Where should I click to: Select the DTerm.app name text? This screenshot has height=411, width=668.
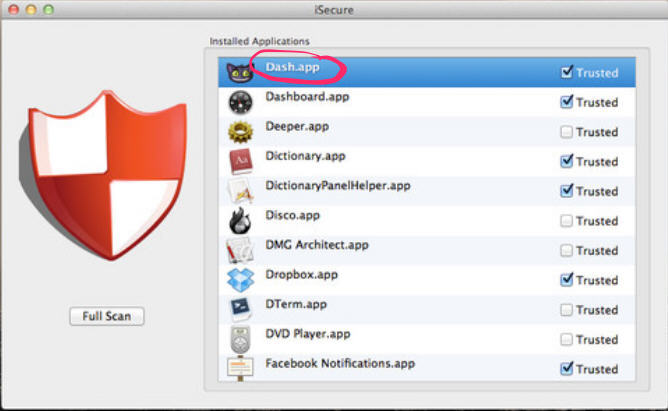point(296,305)
